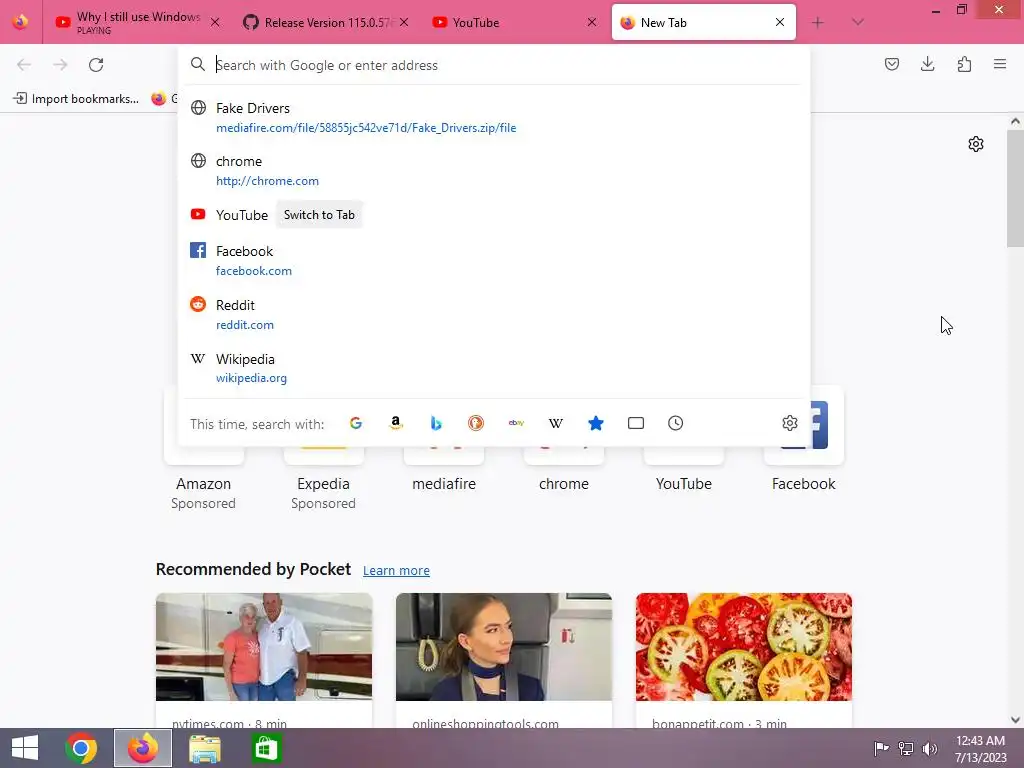Open New Tab page personalize gear

[976, 144]
